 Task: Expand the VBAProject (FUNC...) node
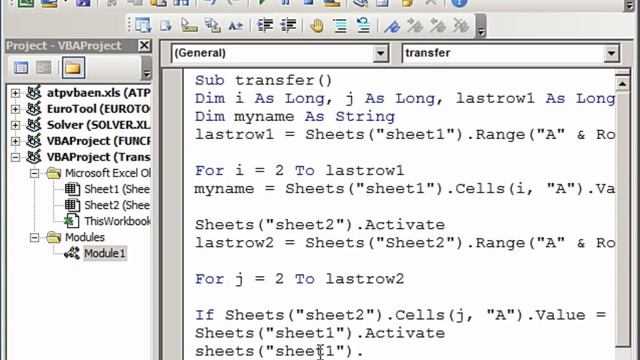15,141
